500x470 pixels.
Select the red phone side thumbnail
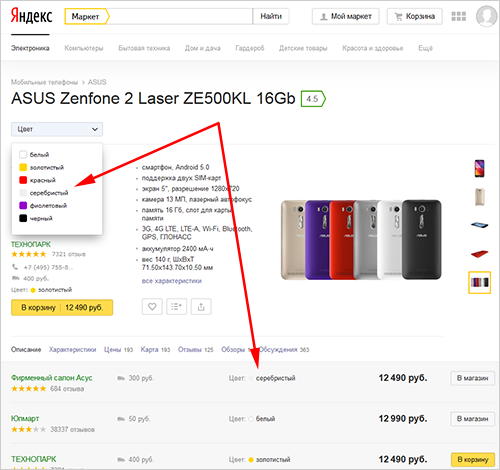(x=480, y=254)
